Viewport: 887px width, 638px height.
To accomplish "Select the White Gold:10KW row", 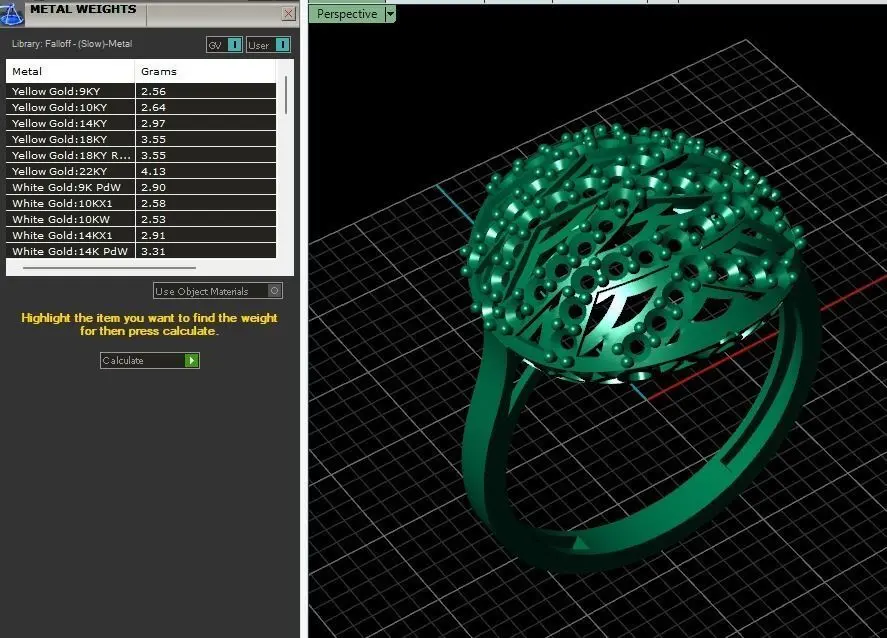I will 141,219.
